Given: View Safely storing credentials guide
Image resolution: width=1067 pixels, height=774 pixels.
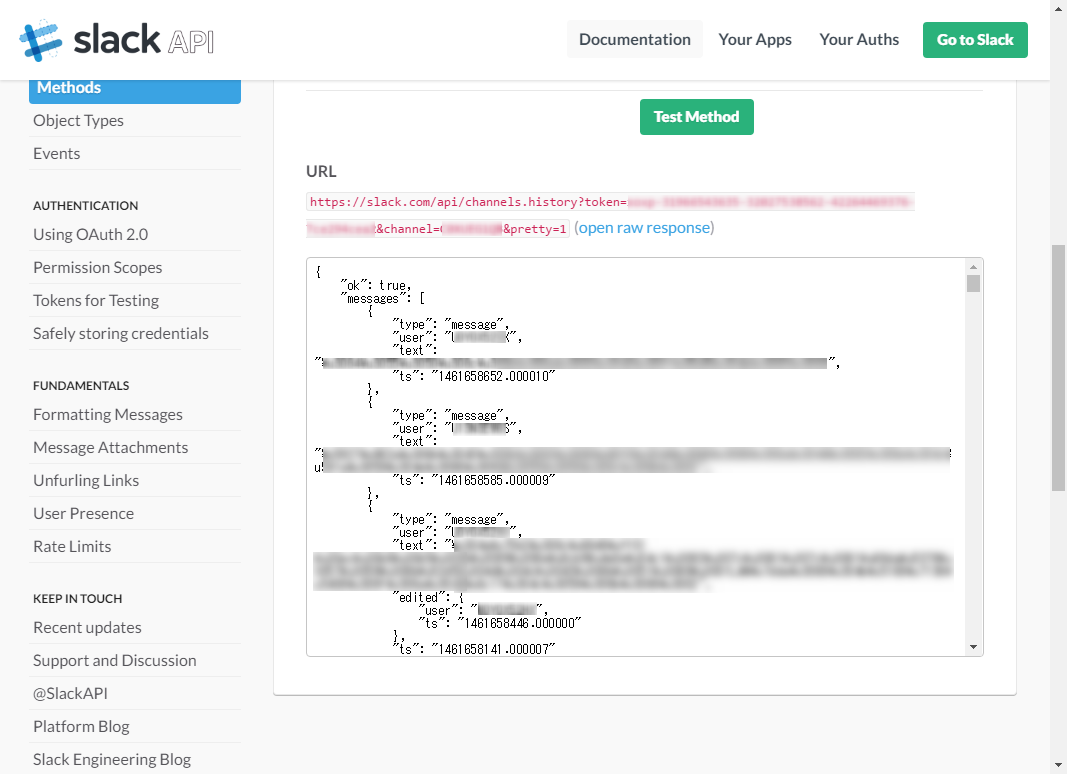Looking at the screenshot, I should [x=120, y=333].
